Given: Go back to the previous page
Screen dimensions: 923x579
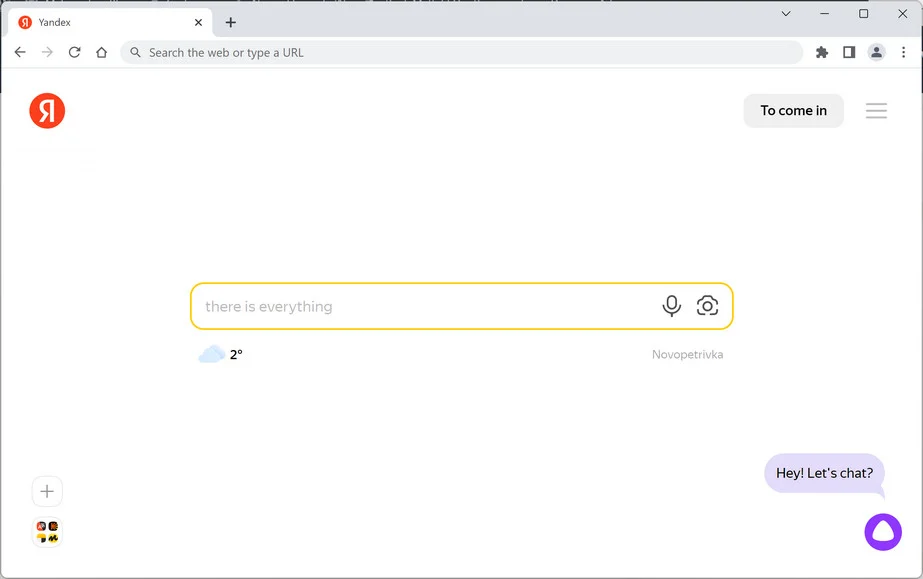Looking at the screenshot, I should click(20, 52).
